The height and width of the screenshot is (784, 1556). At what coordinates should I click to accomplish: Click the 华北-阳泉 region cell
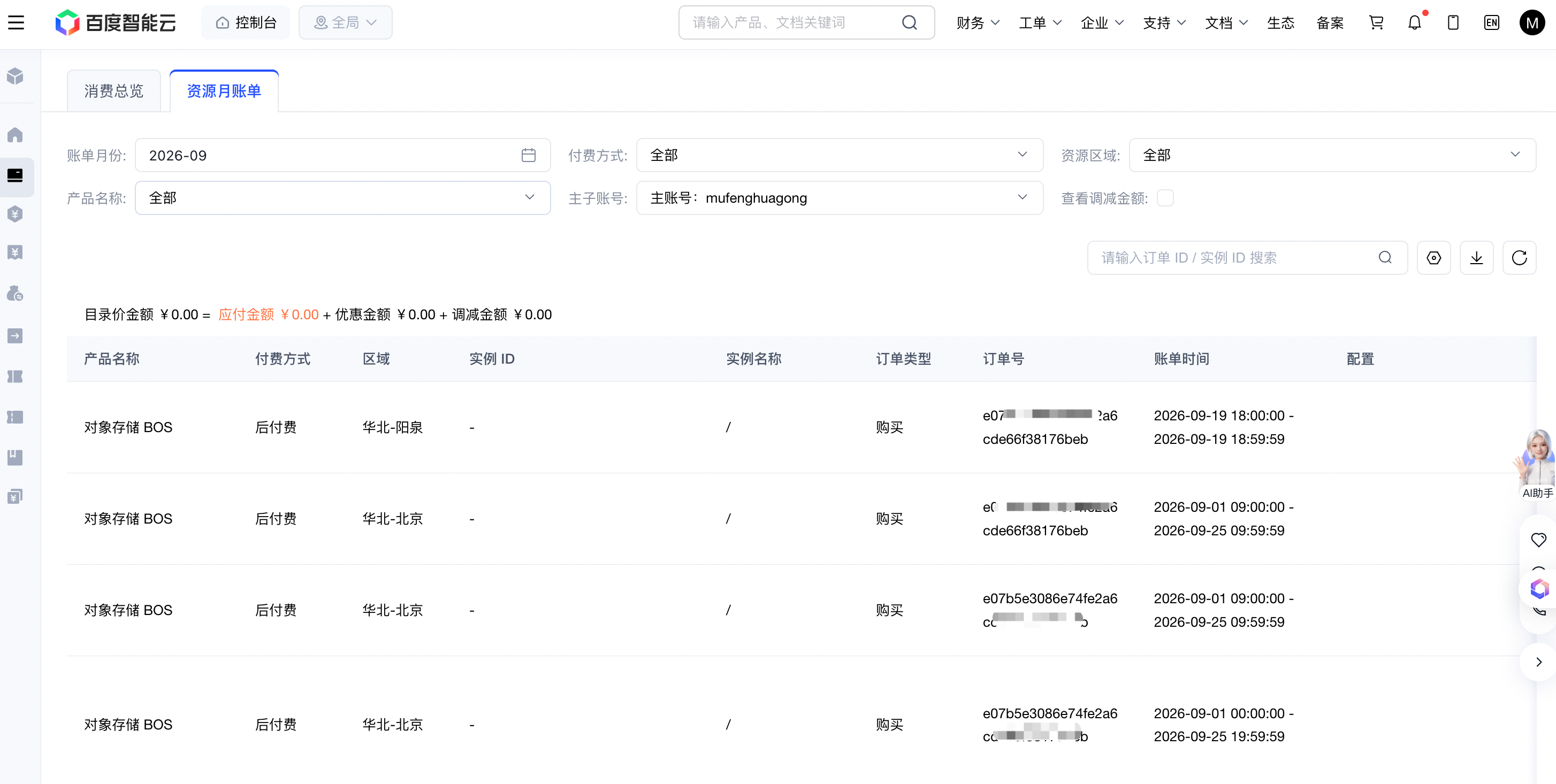[393, 427]
